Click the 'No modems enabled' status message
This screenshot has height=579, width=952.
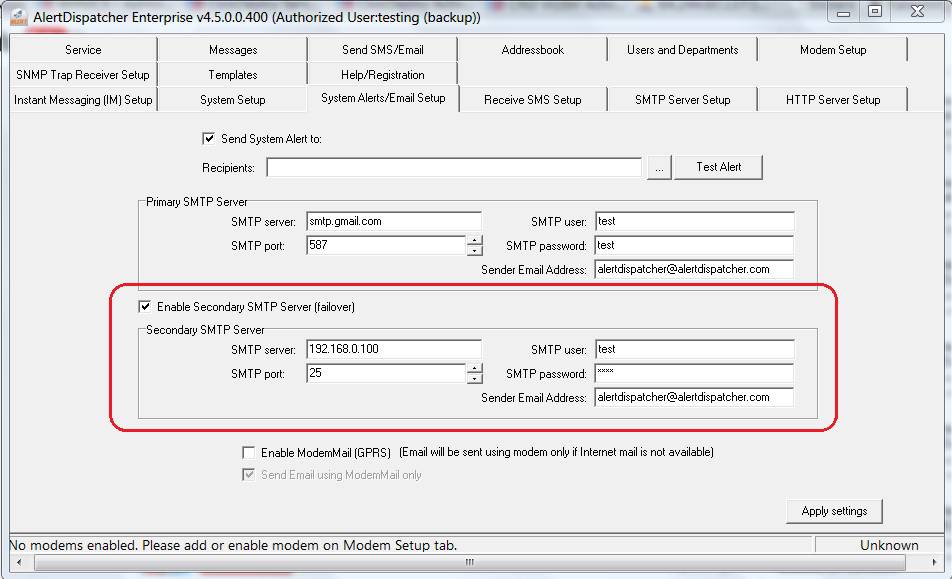point(233,545)
